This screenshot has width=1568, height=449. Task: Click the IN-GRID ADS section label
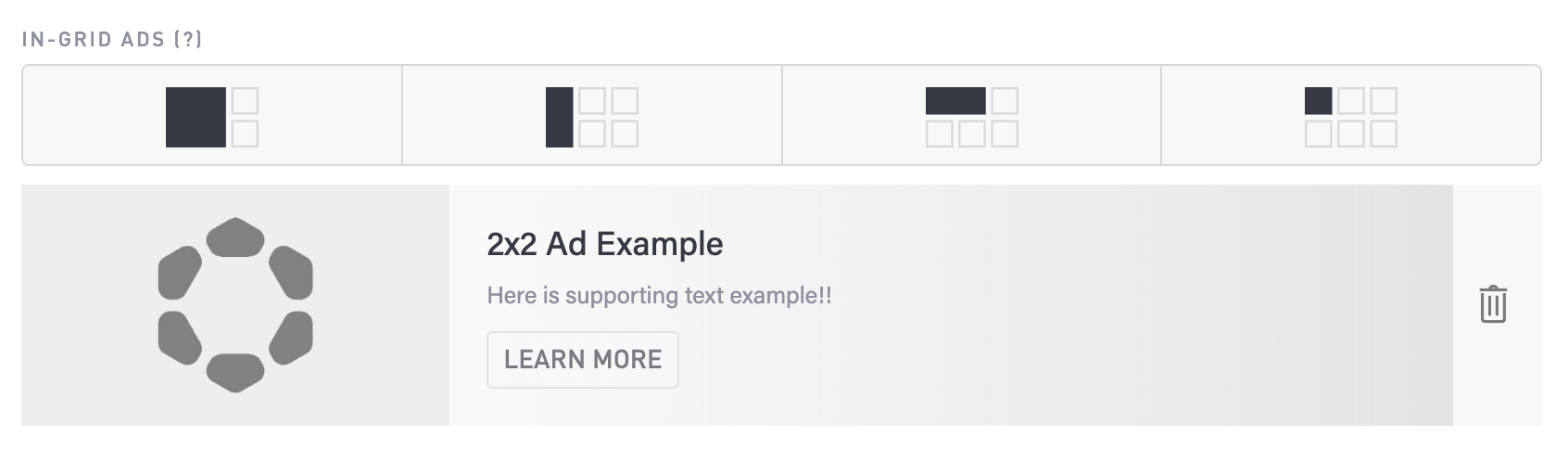coord(93,39)
